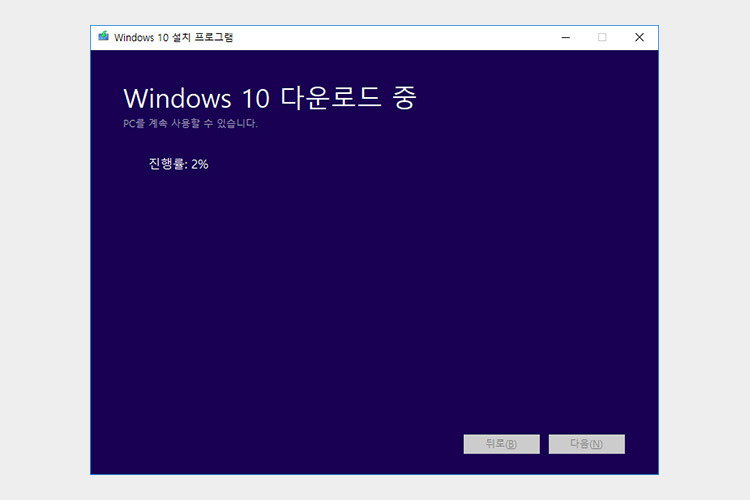Click the 뒤로(B) back button

pyautogui.click(x=501, y=444)
